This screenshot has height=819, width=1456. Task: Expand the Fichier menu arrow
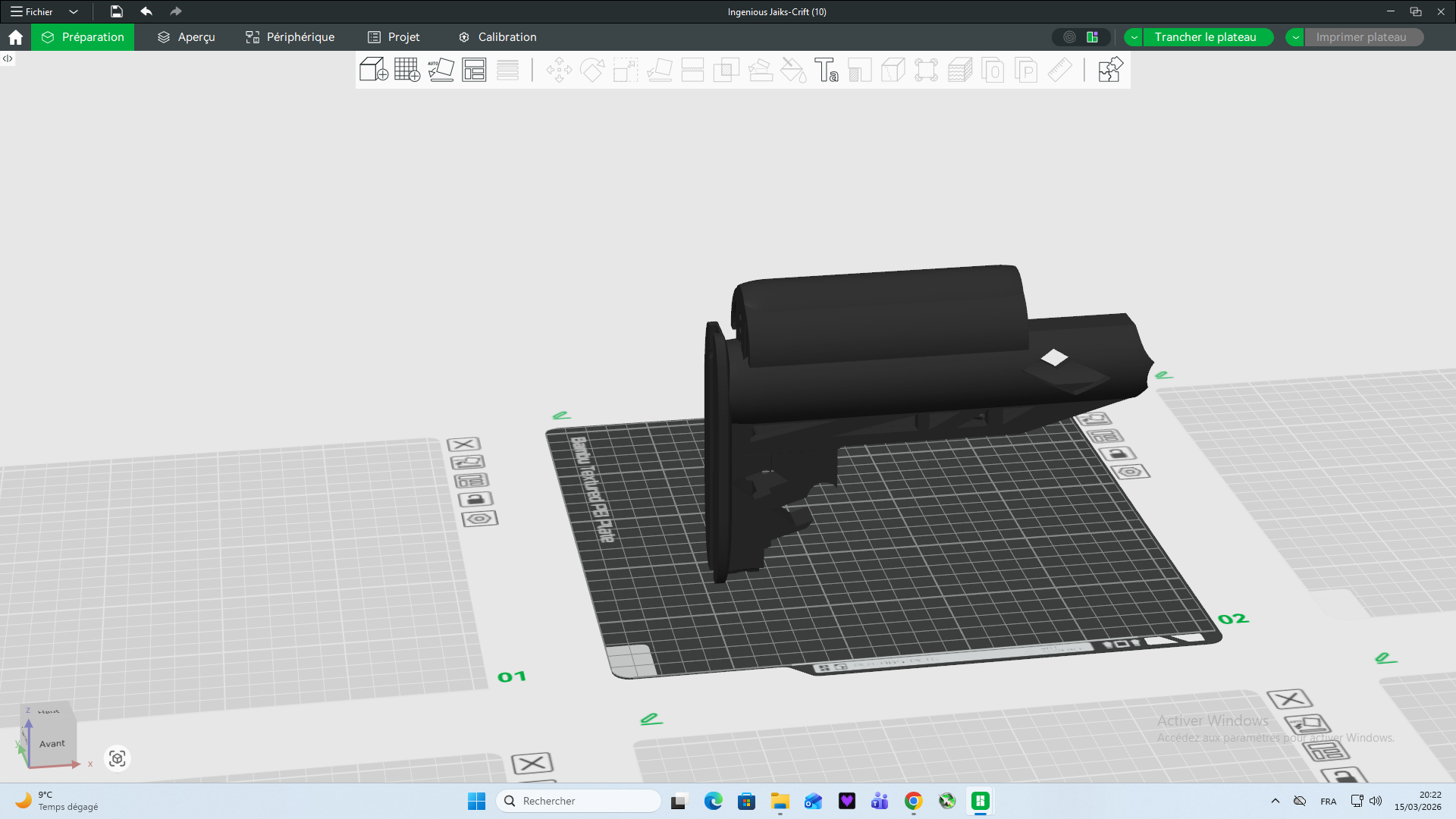74,11
